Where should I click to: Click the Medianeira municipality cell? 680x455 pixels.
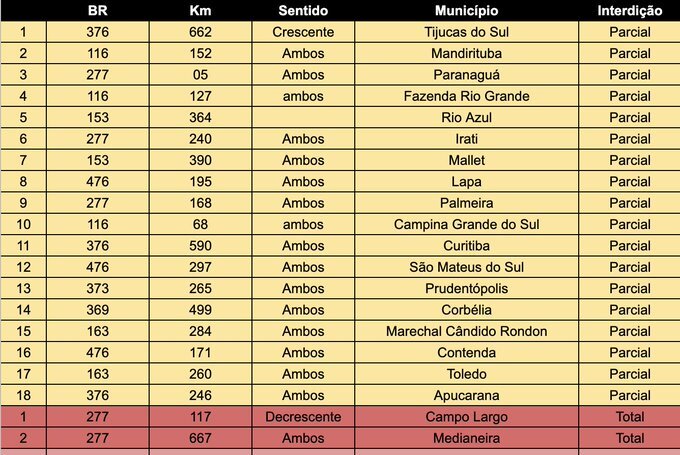coord(466,438)
